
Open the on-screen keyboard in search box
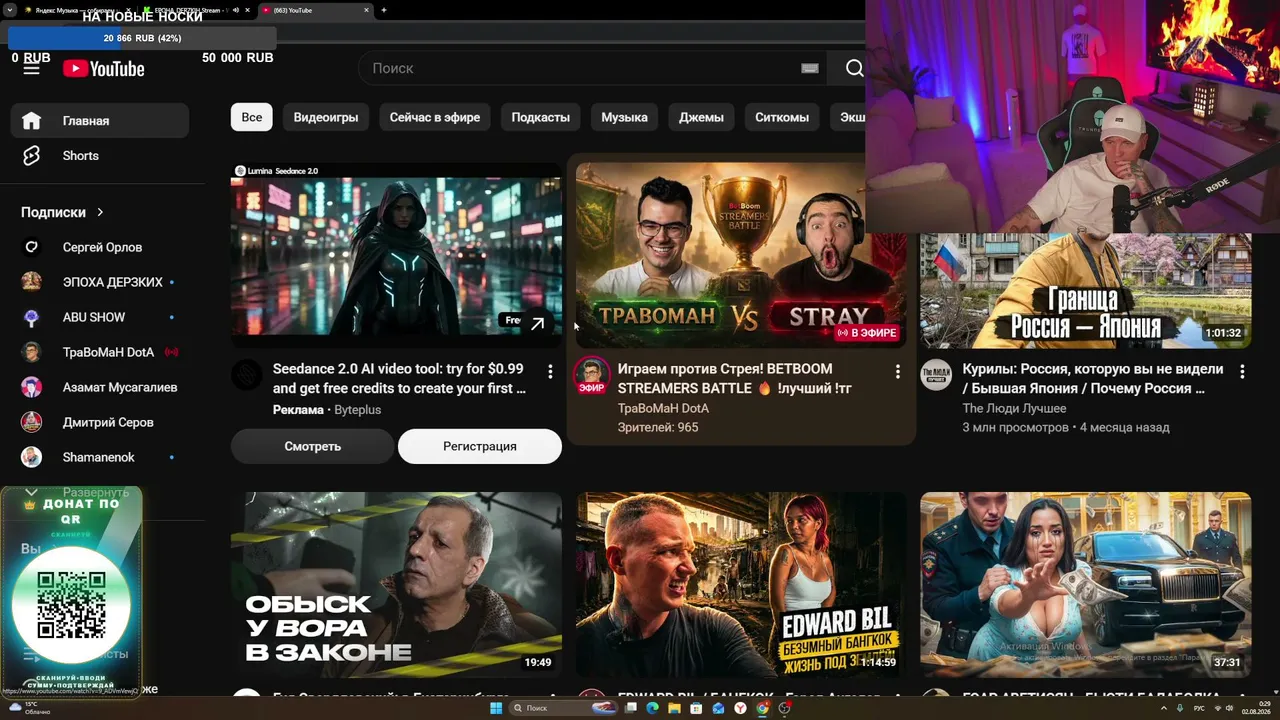coord(810,68)
